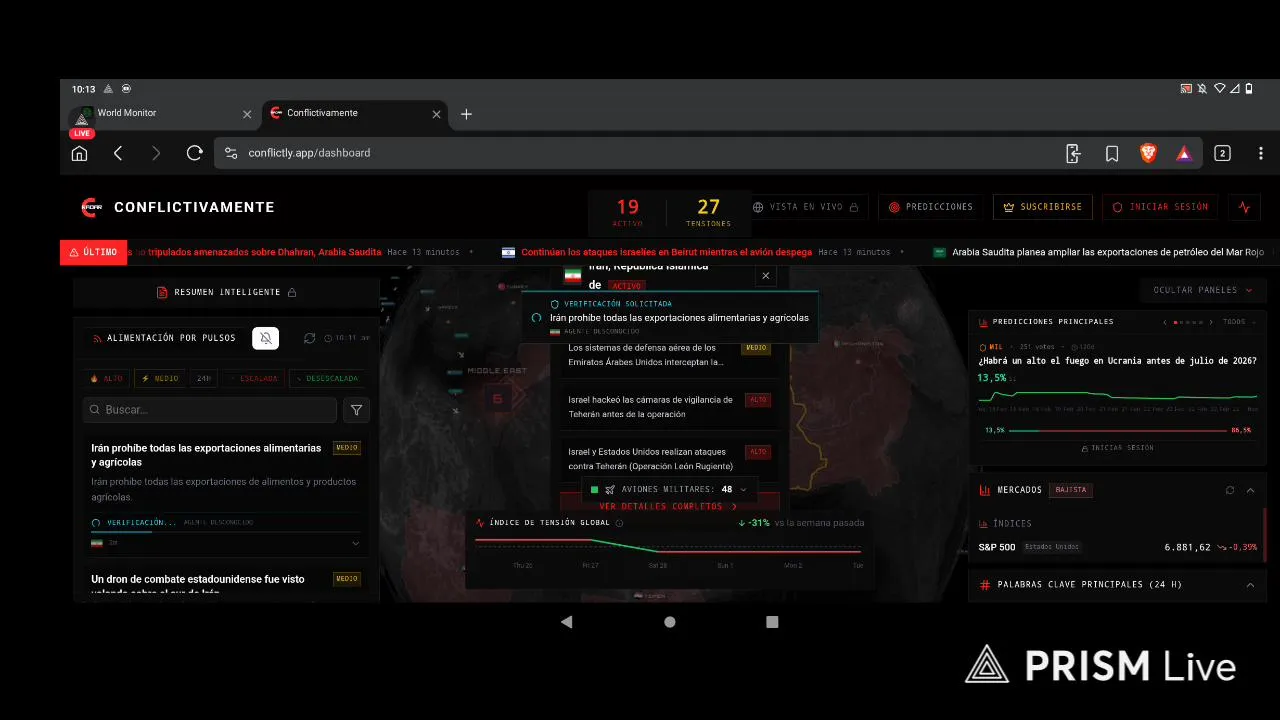Click the Buscar search field
Screen dimensions: 1280x720
point(210,409)
